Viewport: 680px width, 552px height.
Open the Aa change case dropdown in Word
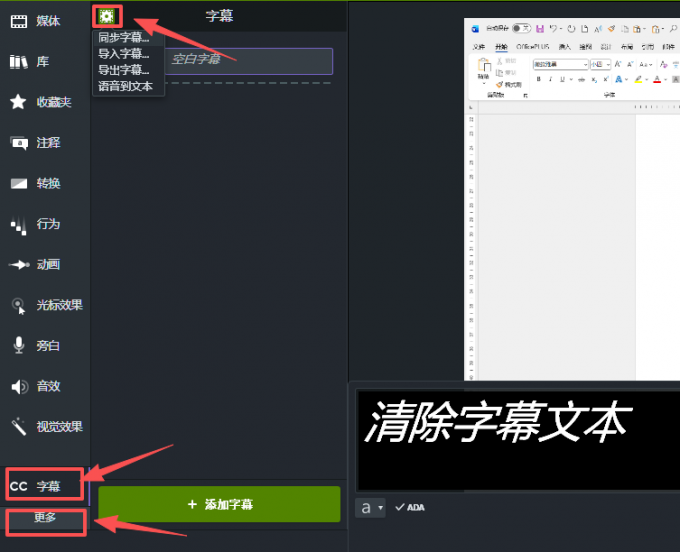click(646, 65)
